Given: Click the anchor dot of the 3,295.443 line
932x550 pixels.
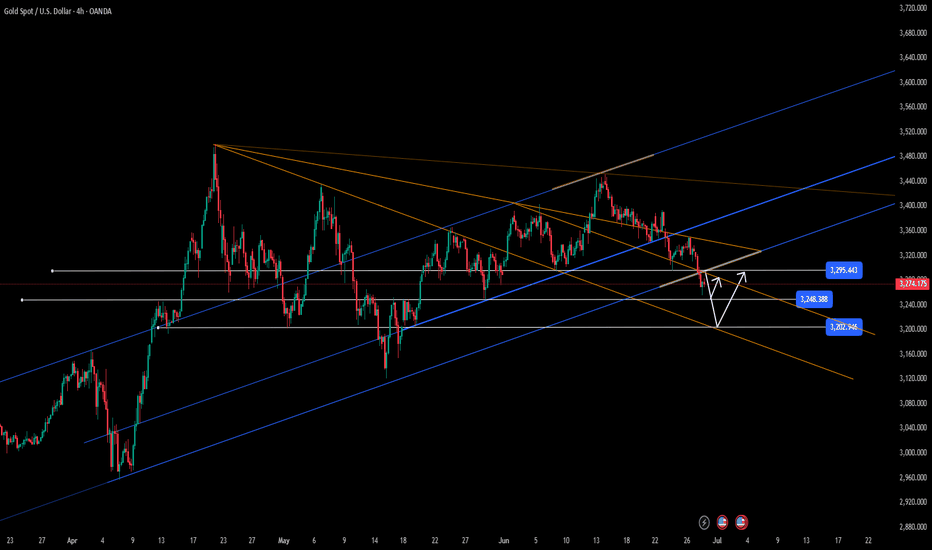Looking at the screenshot, I should click(x=52, y=271).
